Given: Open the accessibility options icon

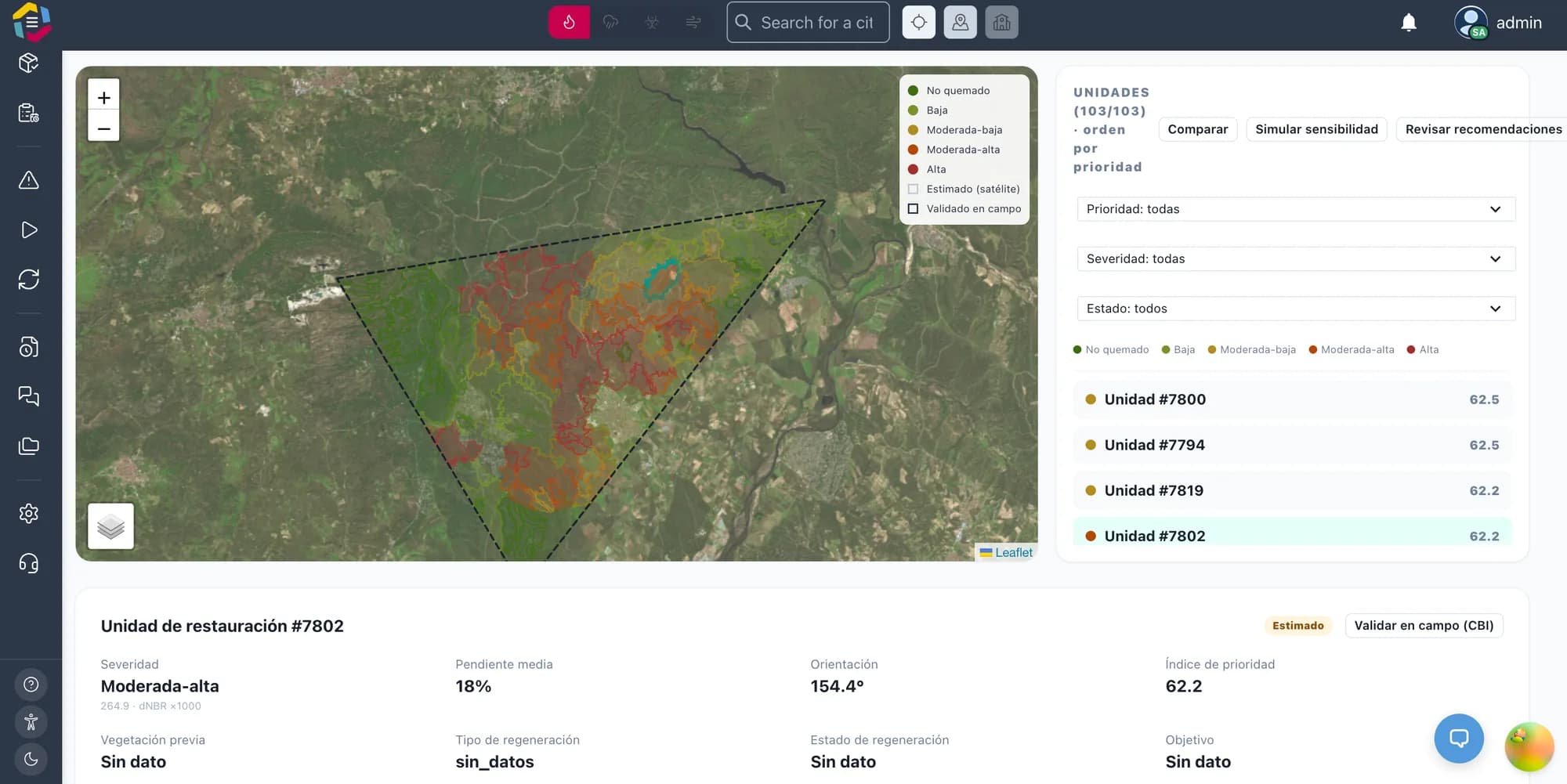Looking at the screenshot, I should click(x=31, y=722).
